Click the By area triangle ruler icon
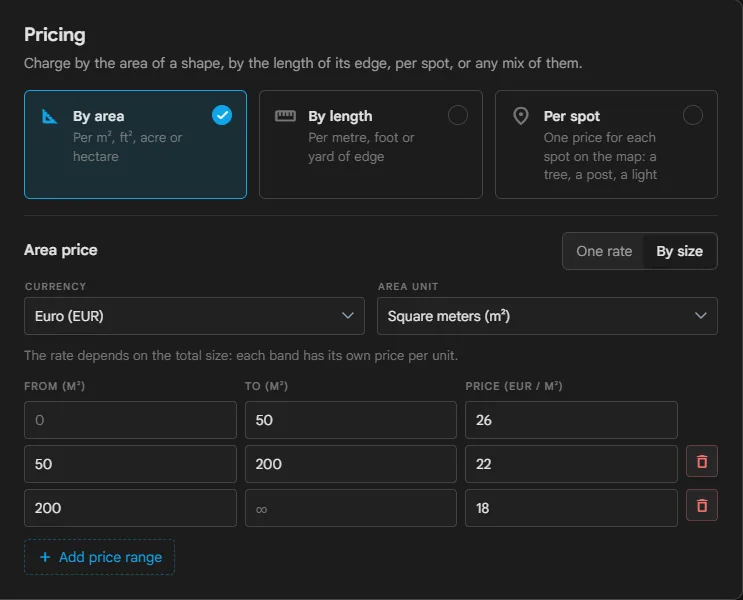743x600 pixels. pos(49,116)
